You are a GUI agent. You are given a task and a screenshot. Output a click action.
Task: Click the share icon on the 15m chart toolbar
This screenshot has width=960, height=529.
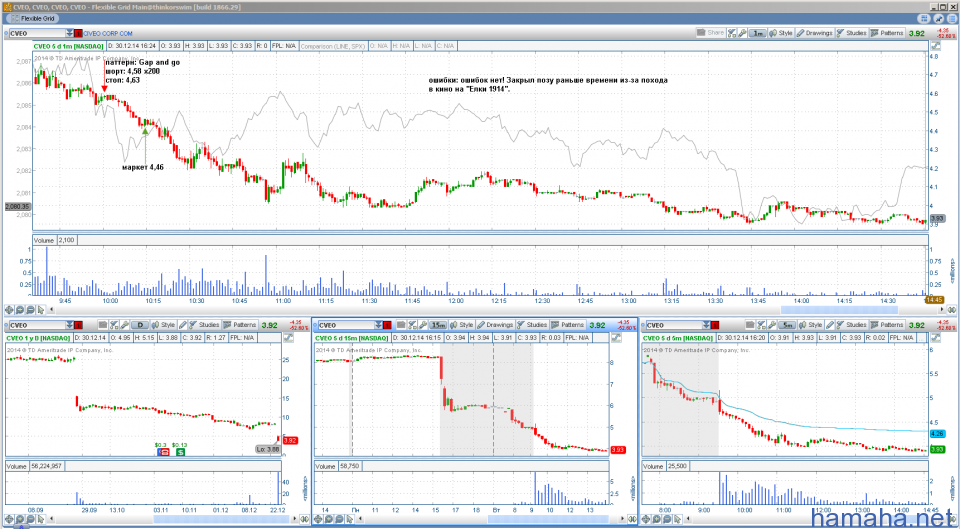(x=401, y=325)
